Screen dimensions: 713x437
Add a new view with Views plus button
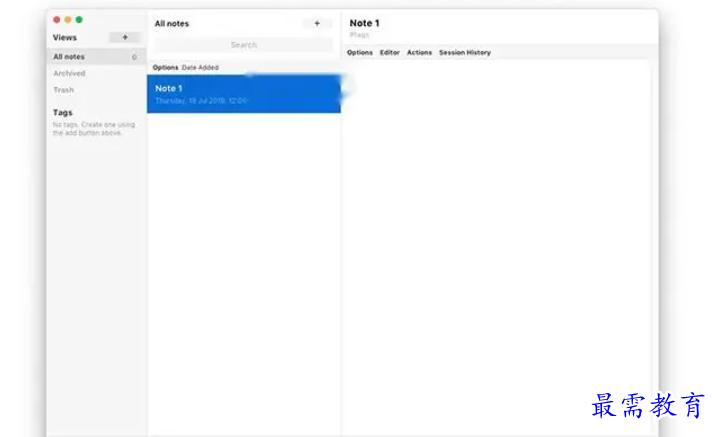click(125, 37)
